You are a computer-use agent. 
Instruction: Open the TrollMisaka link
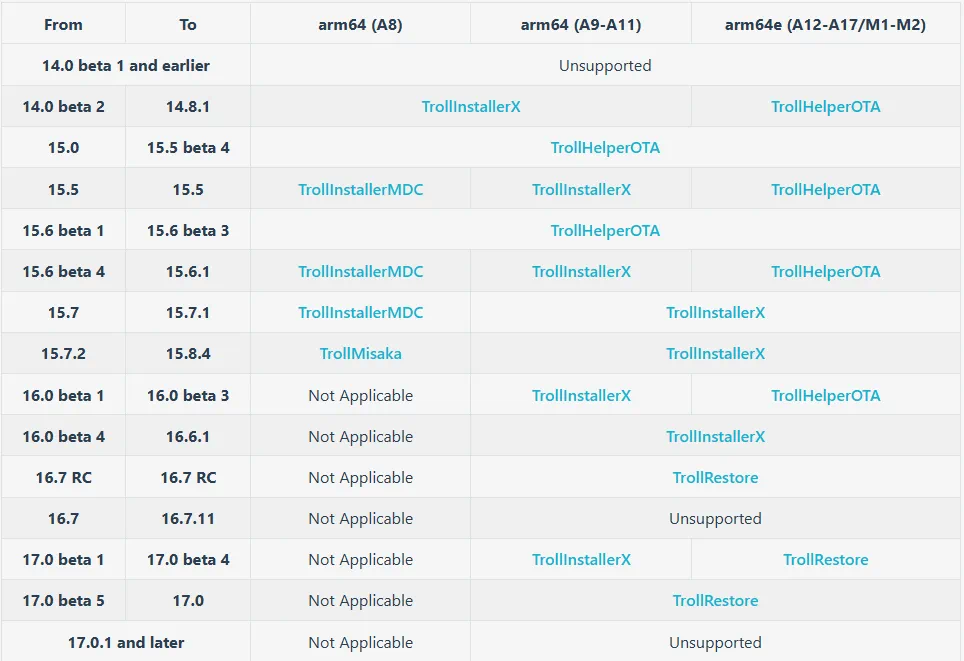pyautogui.click(x=361, y=354)
